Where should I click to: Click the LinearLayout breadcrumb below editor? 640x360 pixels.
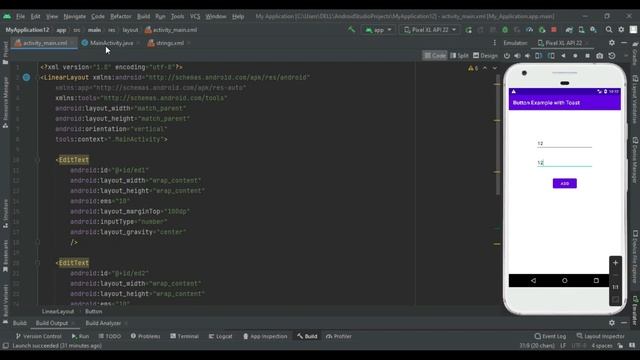[x=58, y=311]
